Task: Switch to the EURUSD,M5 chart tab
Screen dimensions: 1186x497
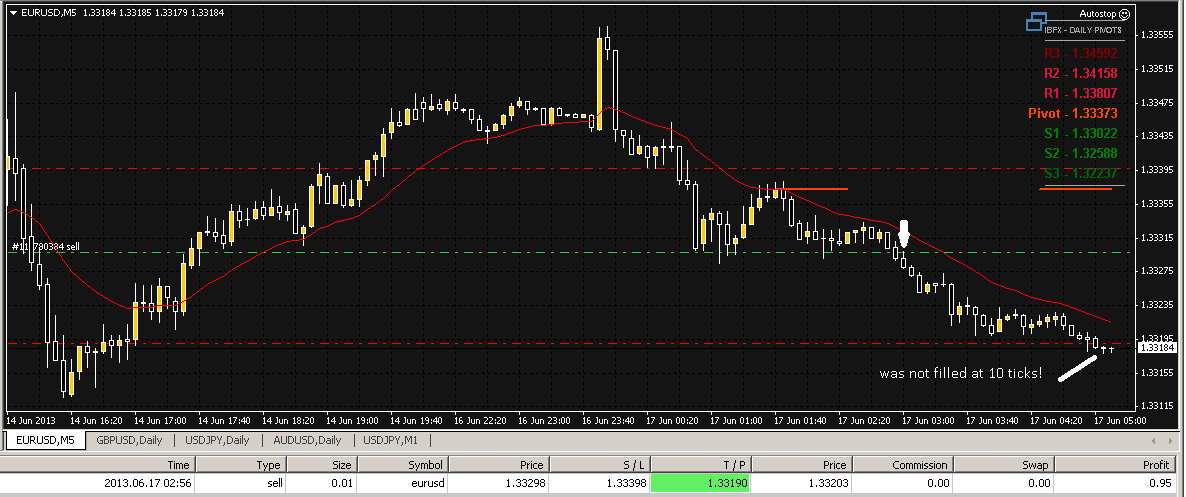Action: [47, 440]
